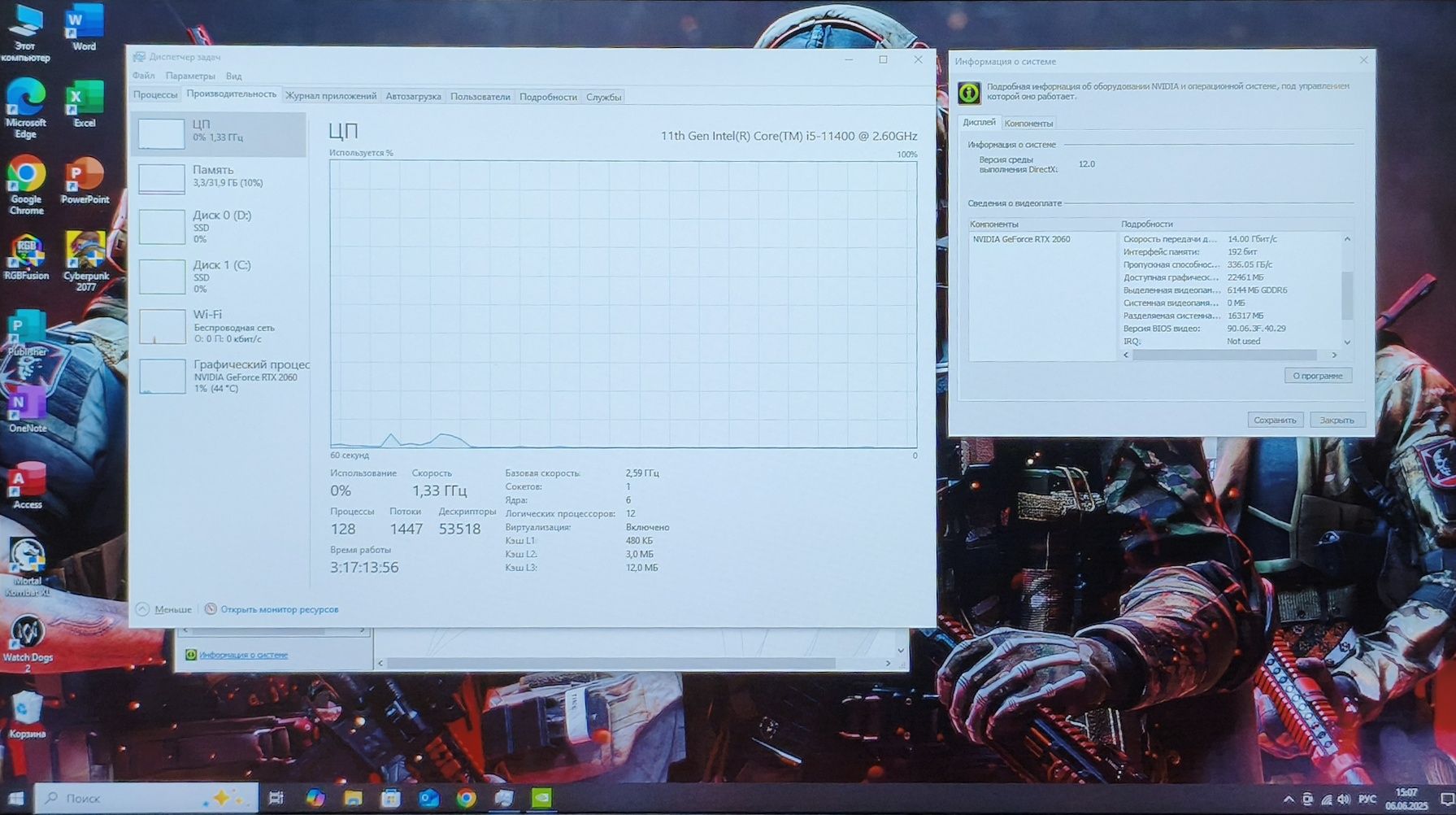
Task: Switch to the 'Подробности' tab
Action: click(x=548, y=96)
